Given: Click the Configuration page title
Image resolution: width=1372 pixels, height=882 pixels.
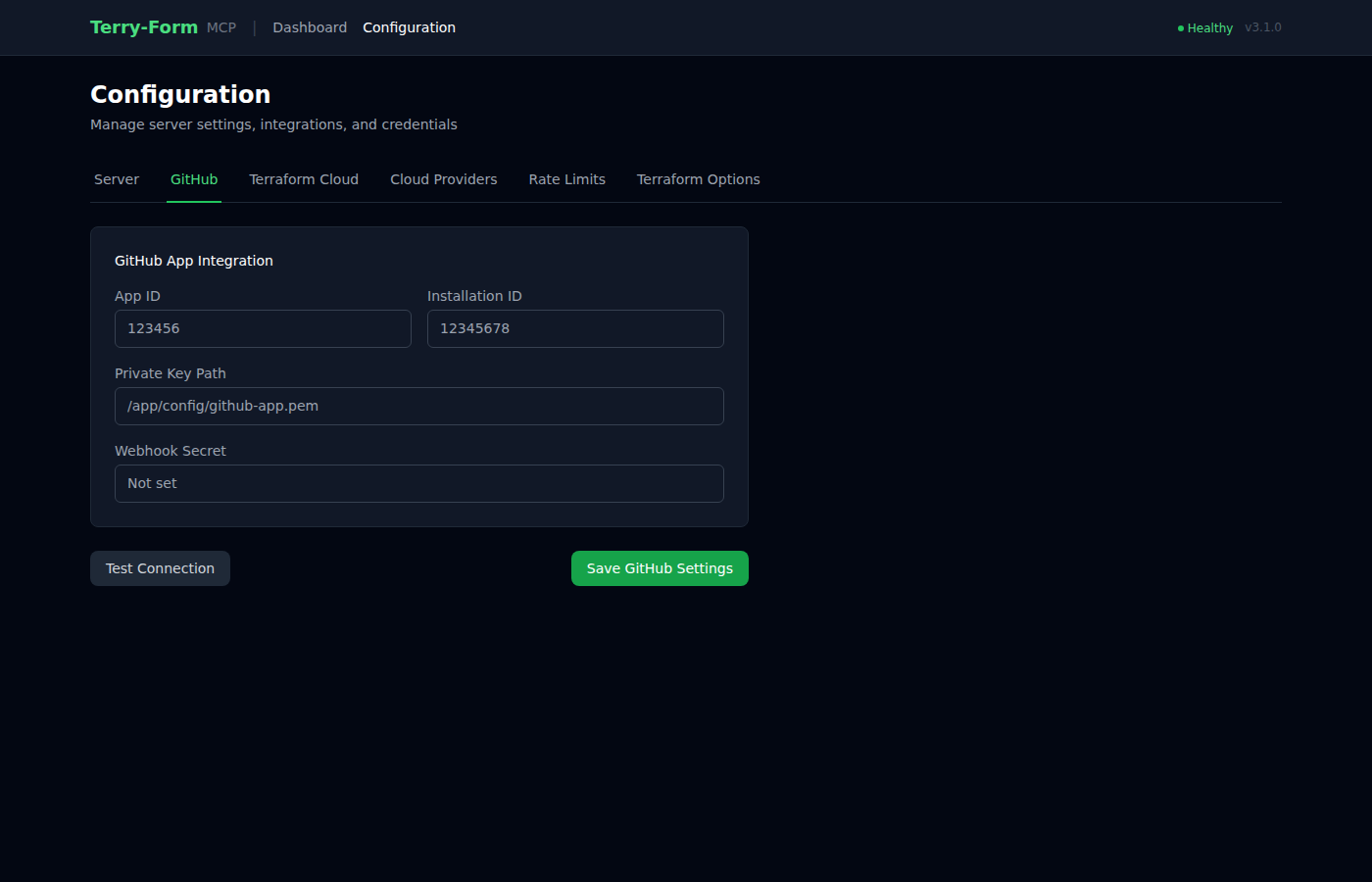Looking at the screenshot, I should pos(180,94).
